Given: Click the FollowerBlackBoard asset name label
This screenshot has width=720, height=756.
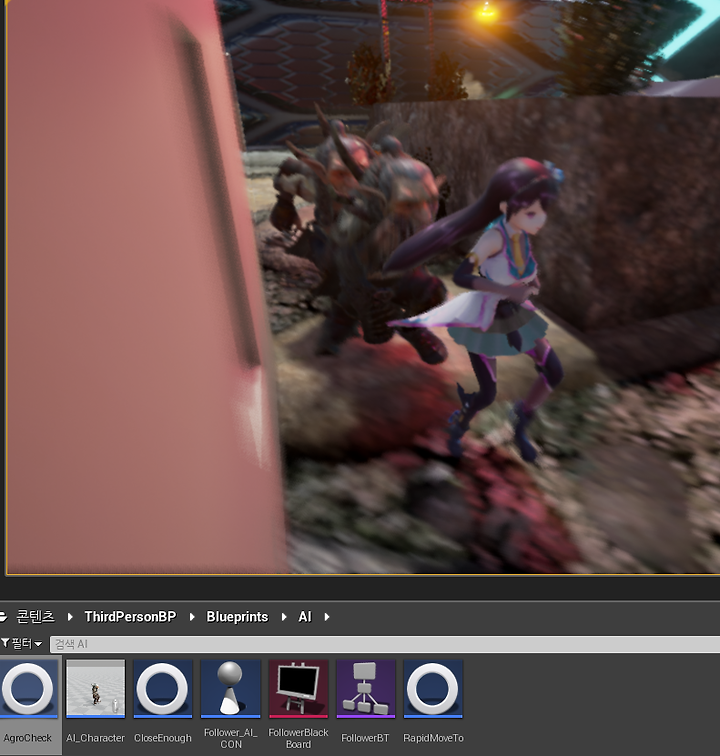Looking at the screenshot, I should pos(299,738).
